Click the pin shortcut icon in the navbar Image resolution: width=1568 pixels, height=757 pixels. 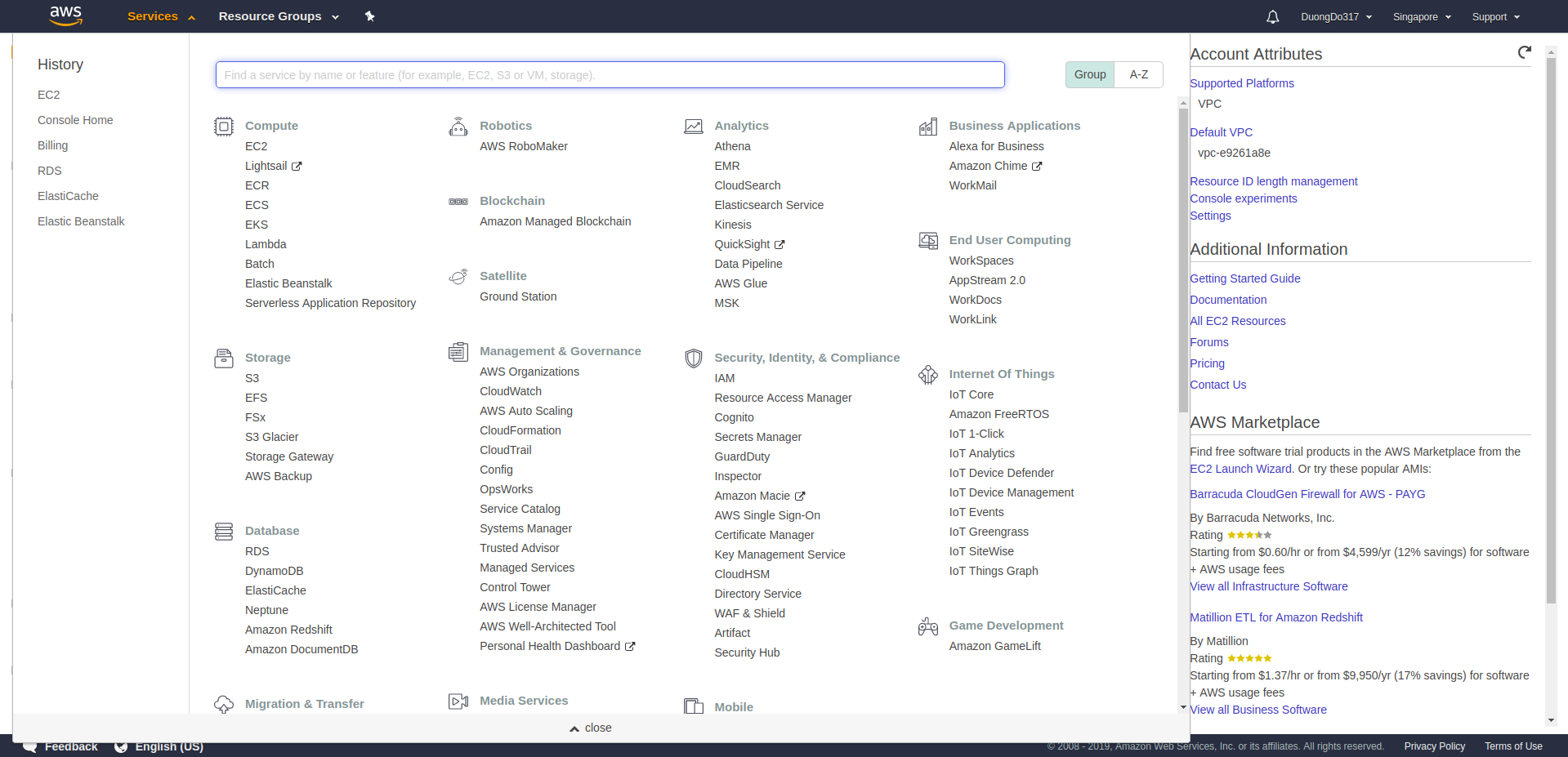pos(370,16)
